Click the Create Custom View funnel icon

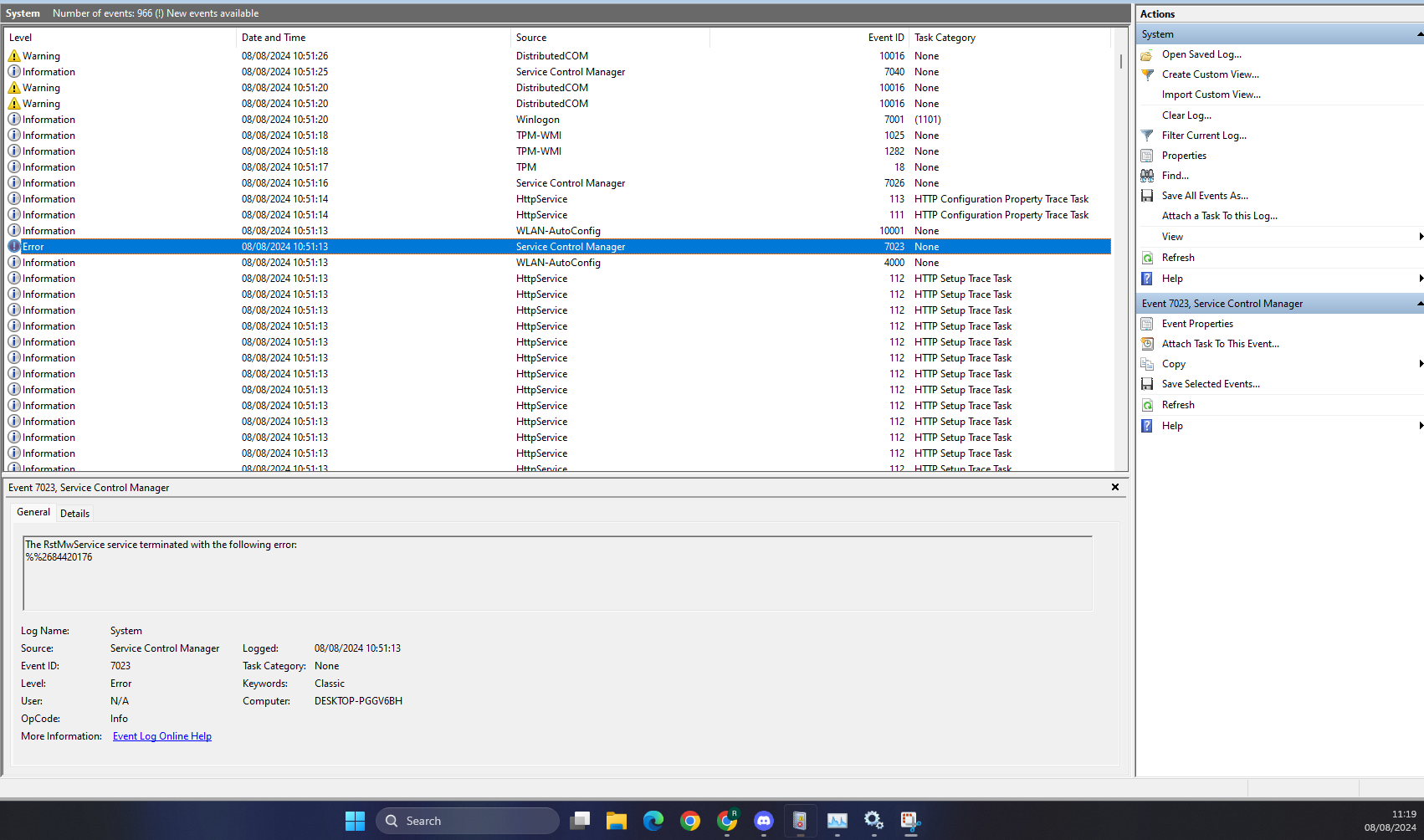pos(1147,74)
